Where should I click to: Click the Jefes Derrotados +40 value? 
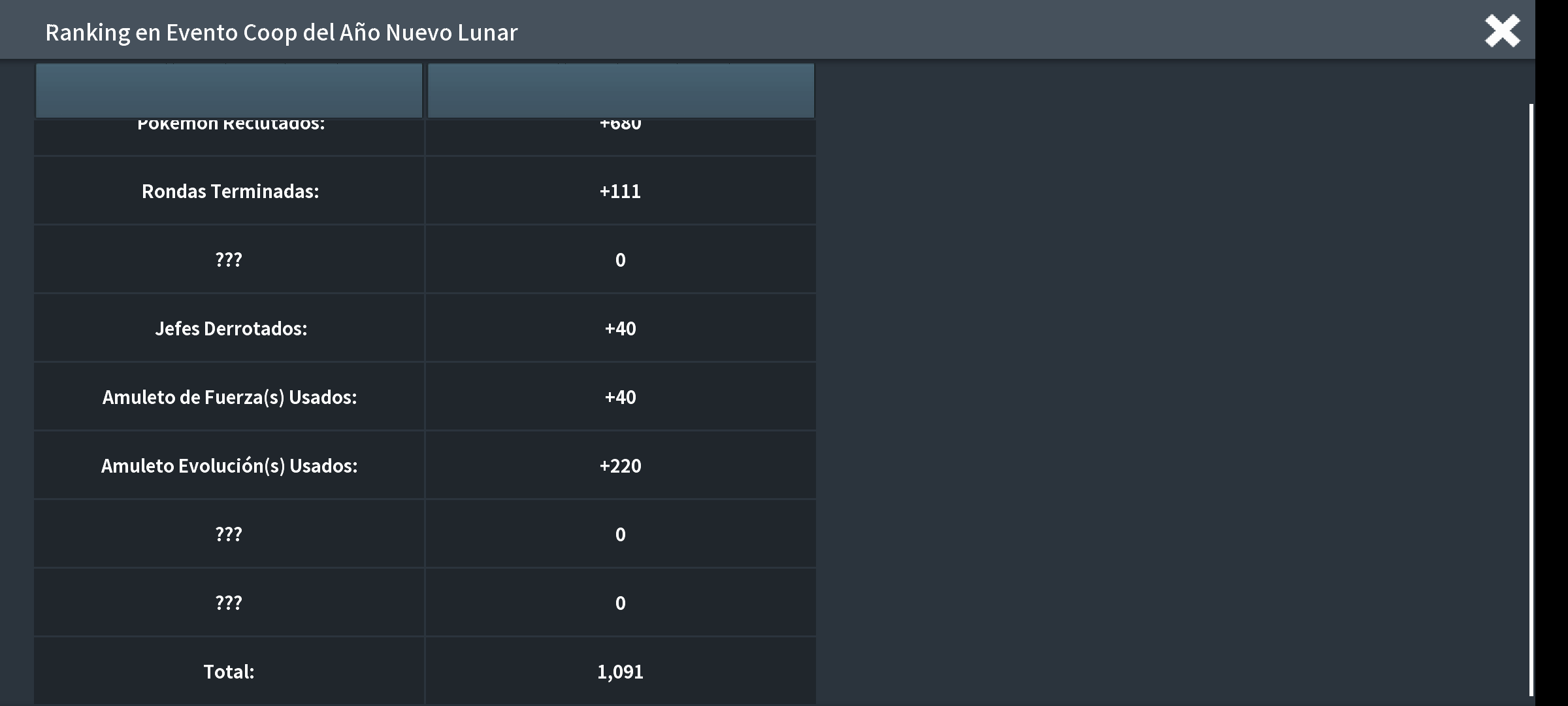pyautogui.click(x=620, y=328)
